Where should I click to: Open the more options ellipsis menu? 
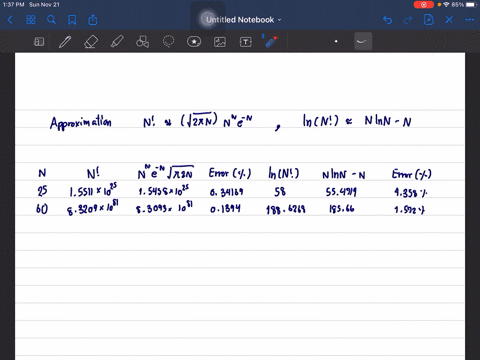[470, 20]
